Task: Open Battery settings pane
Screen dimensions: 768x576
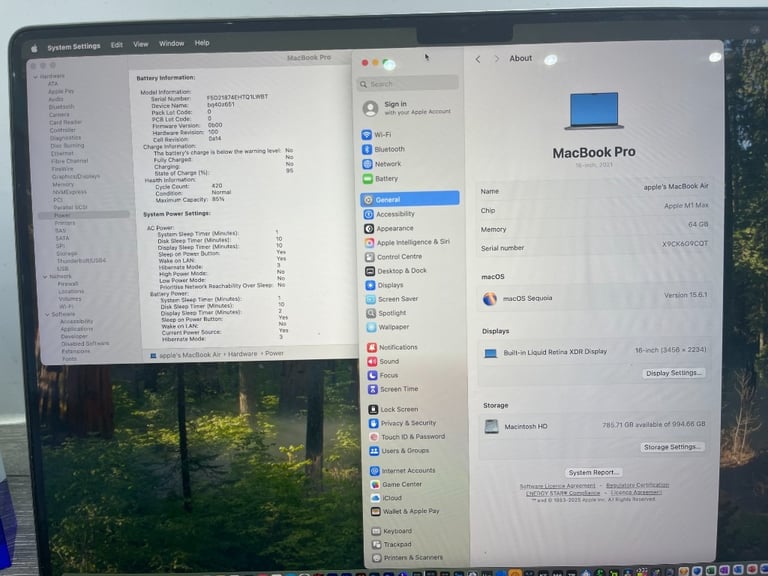Action: coord(381,179)
